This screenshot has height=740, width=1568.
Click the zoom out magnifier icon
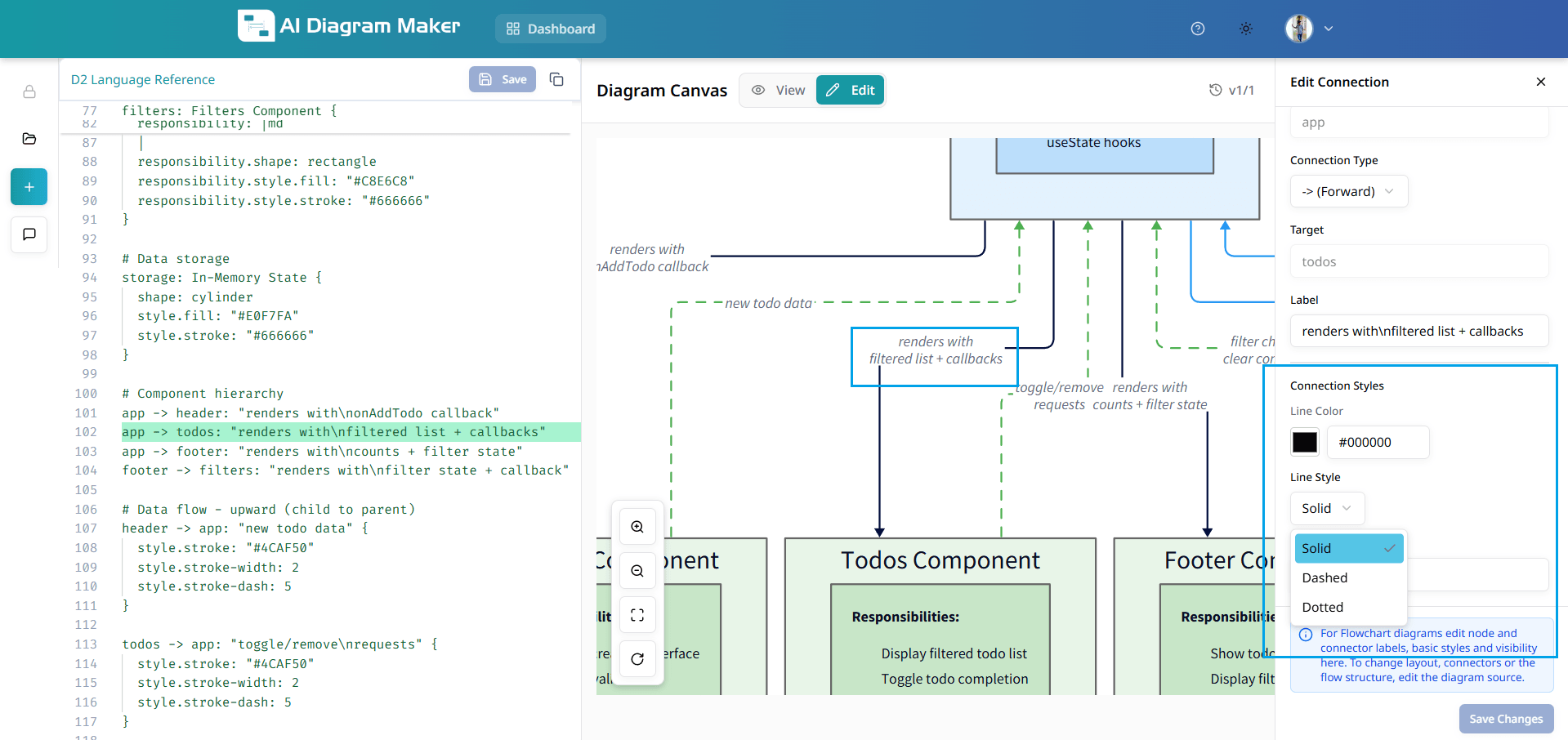tap(637, 571)
